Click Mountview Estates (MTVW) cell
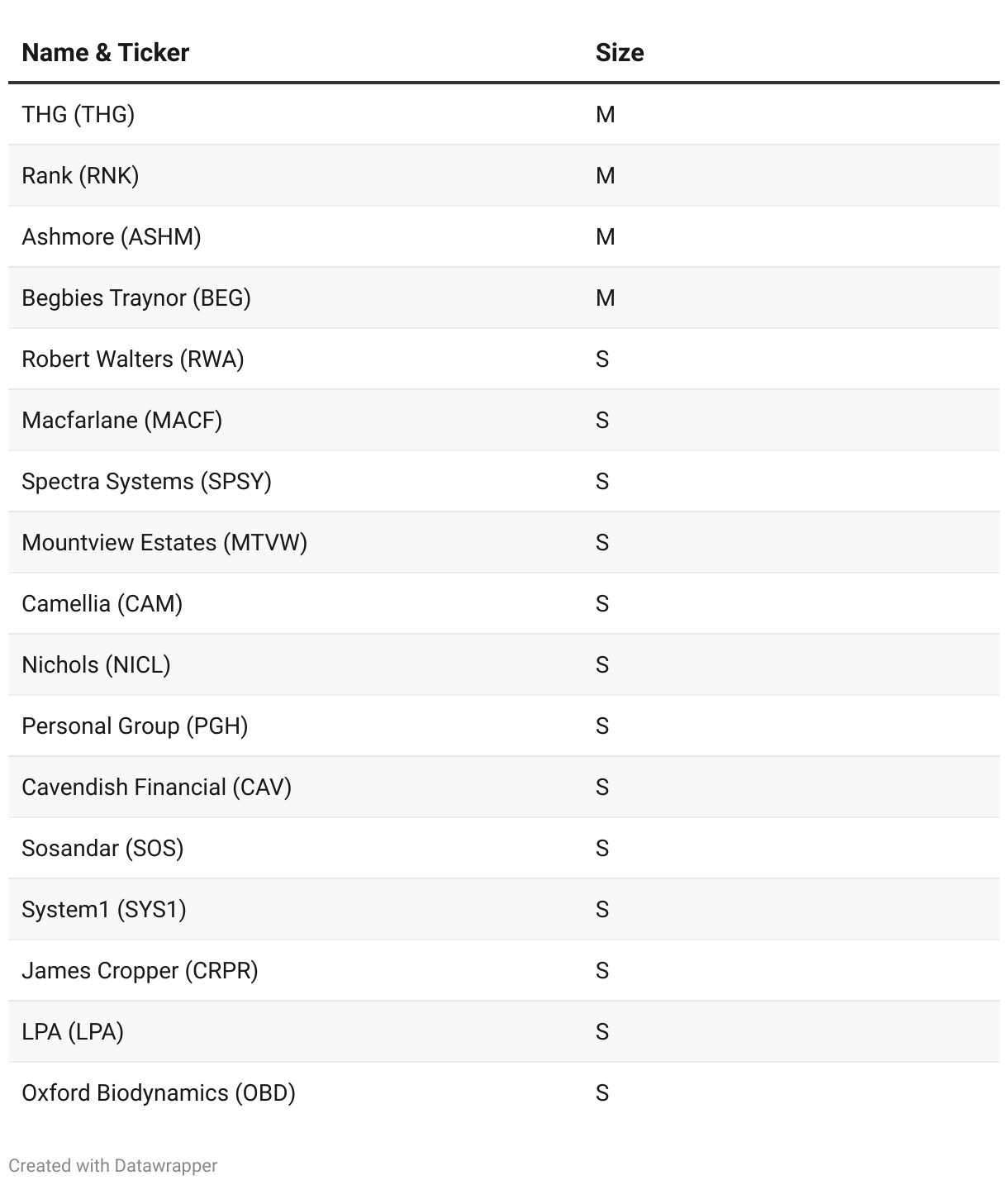 point(164,542)
